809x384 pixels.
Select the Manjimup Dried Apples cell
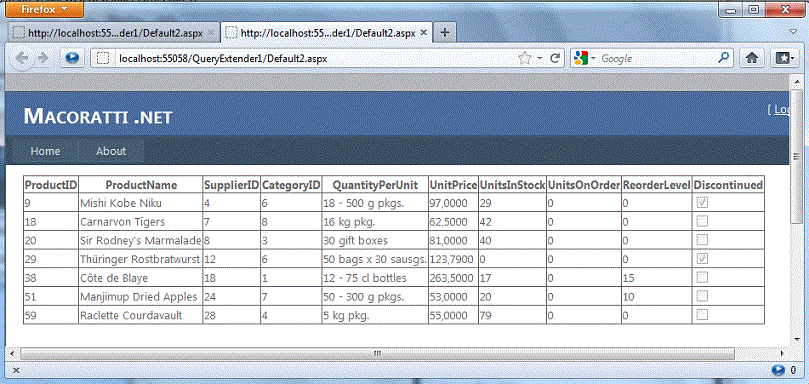click(141, 297)
